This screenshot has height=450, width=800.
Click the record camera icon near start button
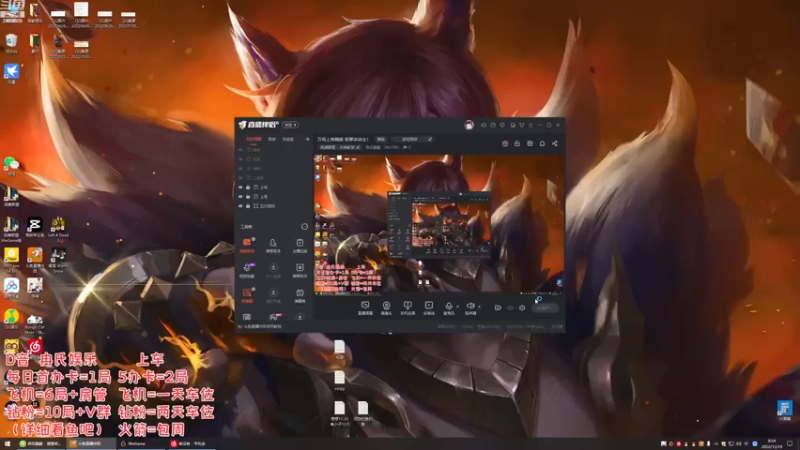(498, 308)
